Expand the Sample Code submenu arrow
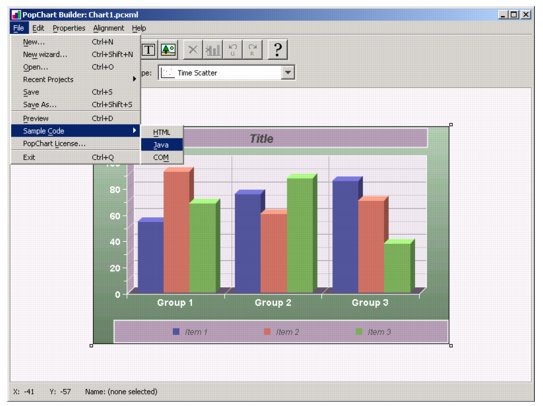 134,131
